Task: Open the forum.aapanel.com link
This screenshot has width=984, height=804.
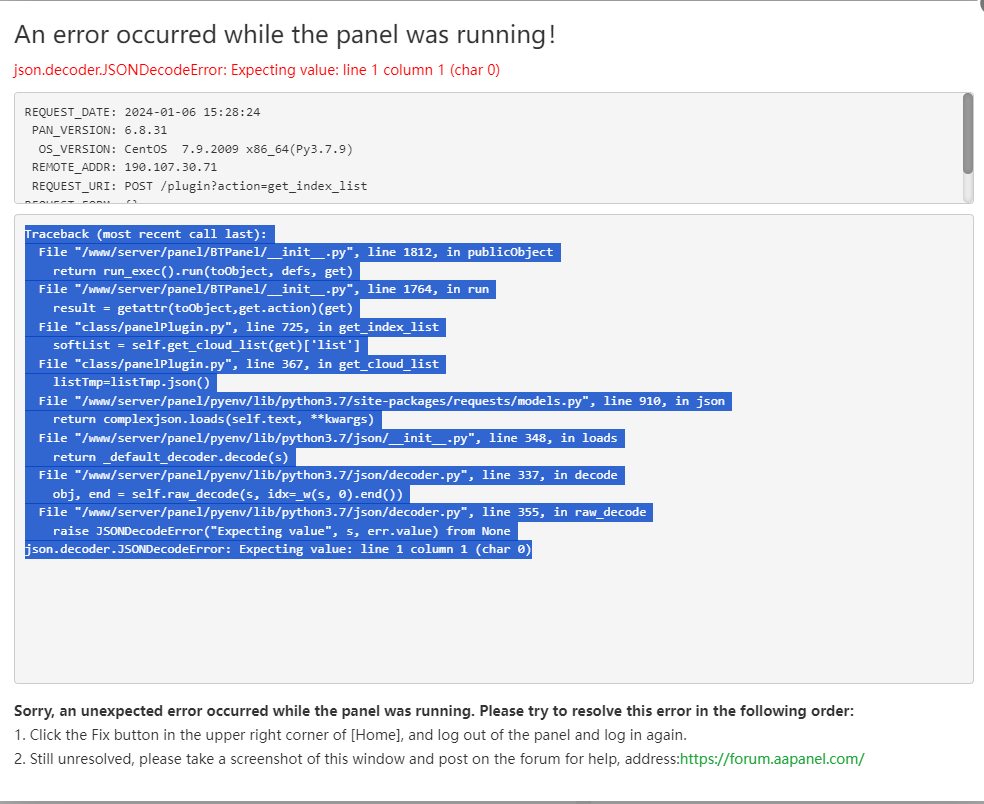Action: click(771, 759)
